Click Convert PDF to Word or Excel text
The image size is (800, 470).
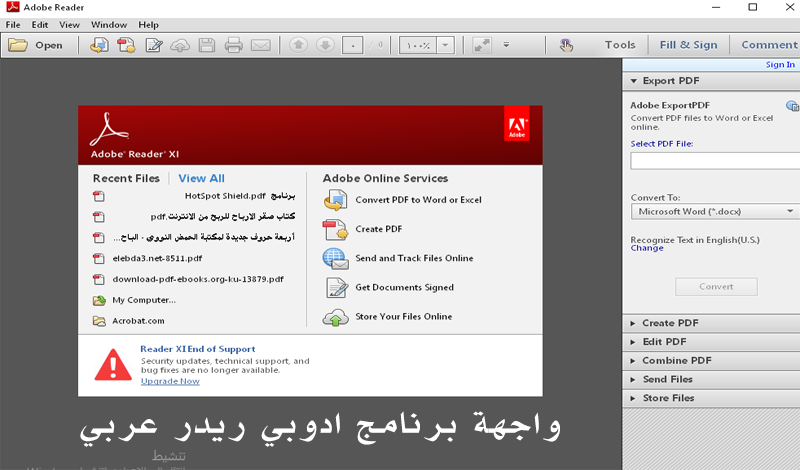tap(418, 200)
